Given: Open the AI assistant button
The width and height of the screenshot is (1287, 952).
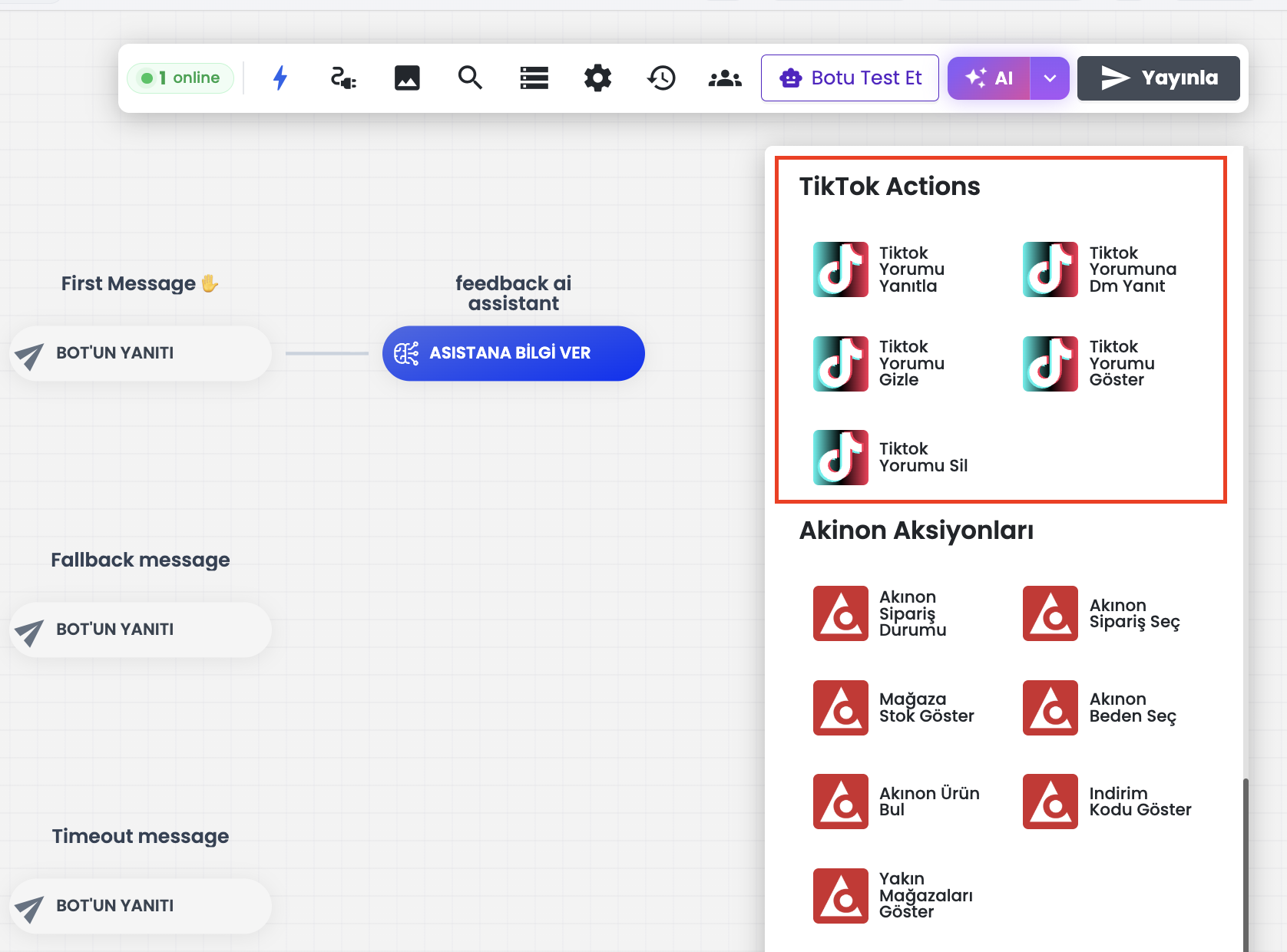Looking at the screenshot, I should 989,78.
